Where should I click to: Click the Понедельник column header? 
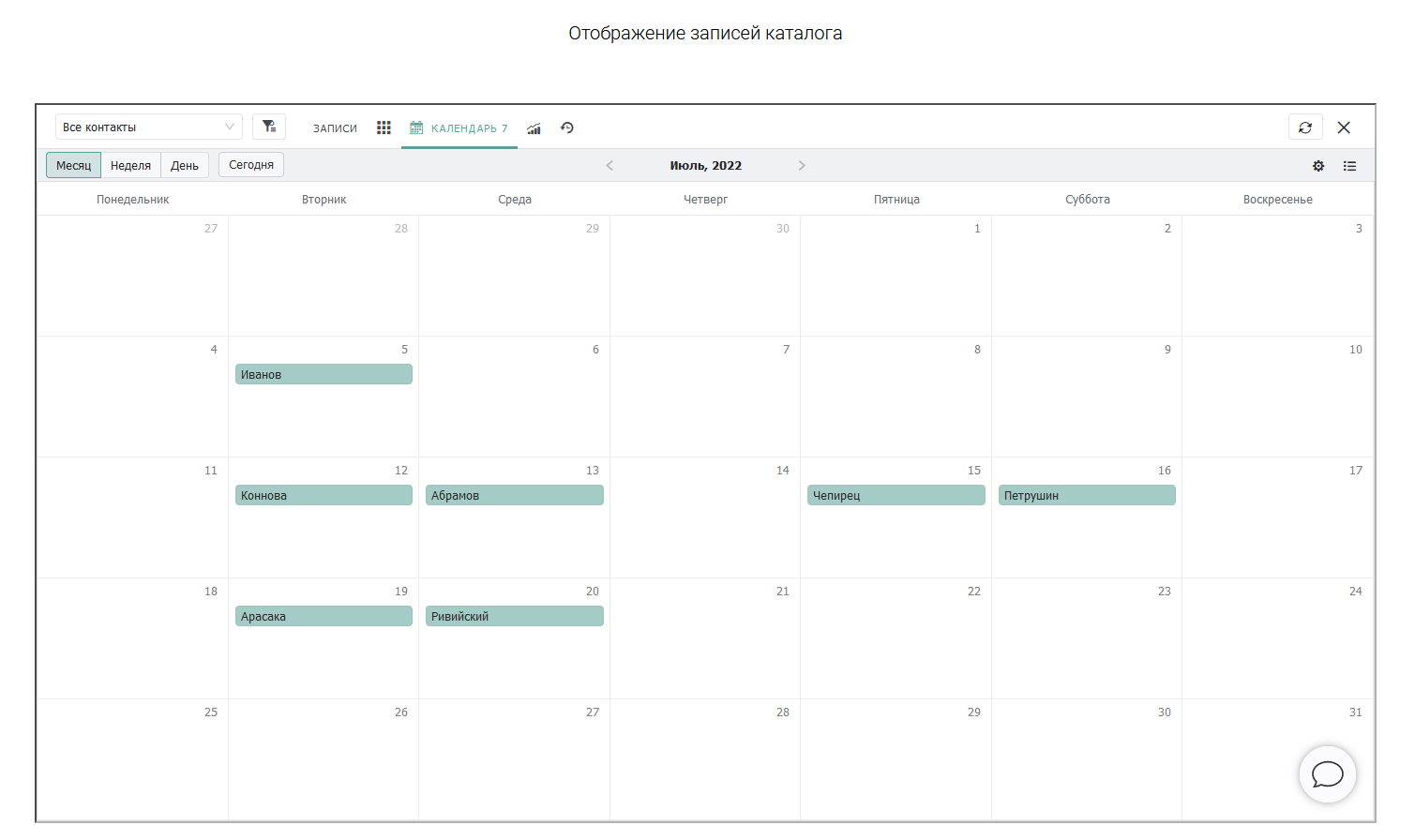click(x=133, y=200)
